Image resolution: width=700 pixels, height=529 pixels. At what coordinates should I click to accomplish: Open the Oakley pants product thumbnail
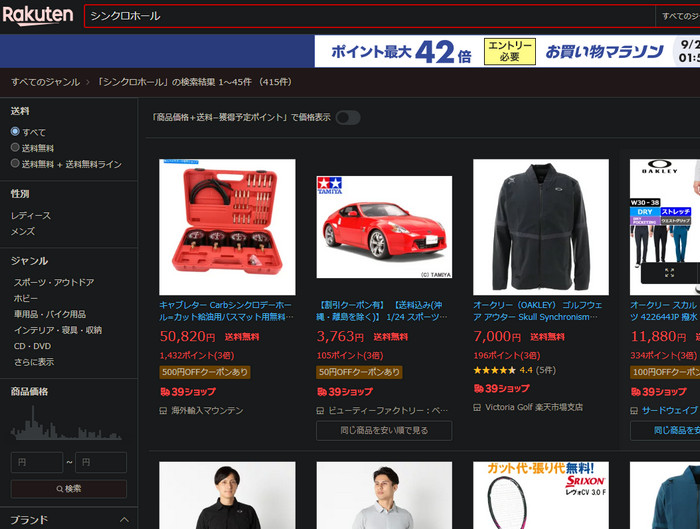coord(665,227)
